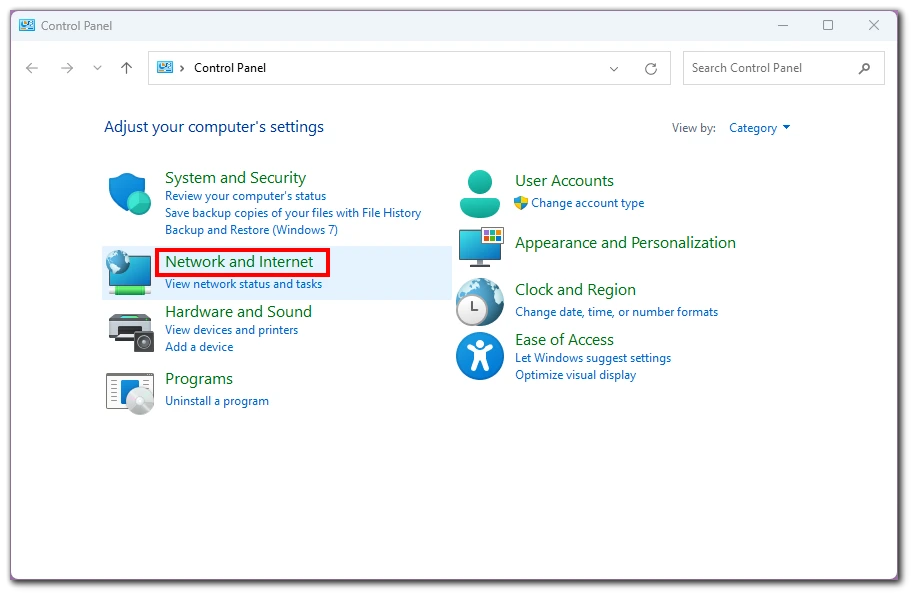Open System and Security
This screenshot has width=916, height=598.
click(x=235, y=178)
